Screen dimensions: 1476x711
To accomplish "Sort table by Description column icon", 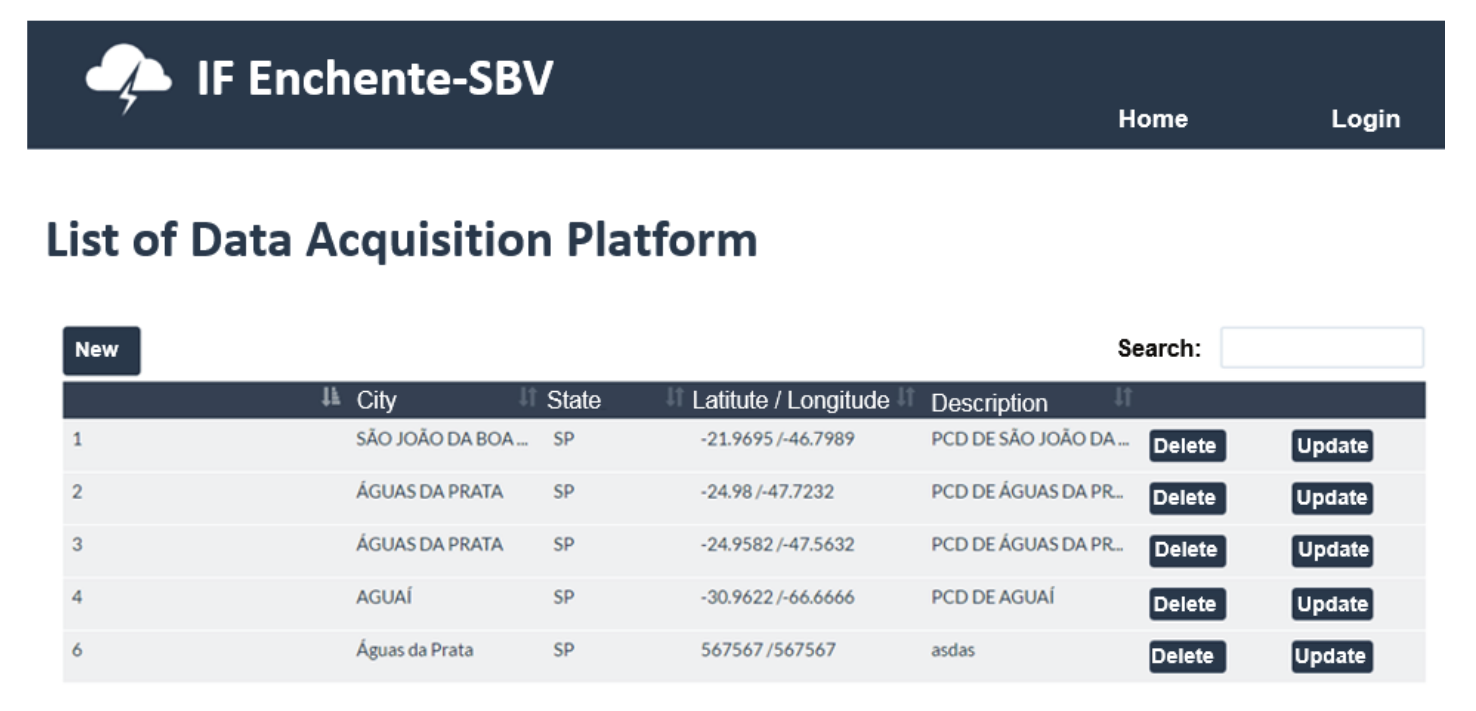I will (1123, 398).
